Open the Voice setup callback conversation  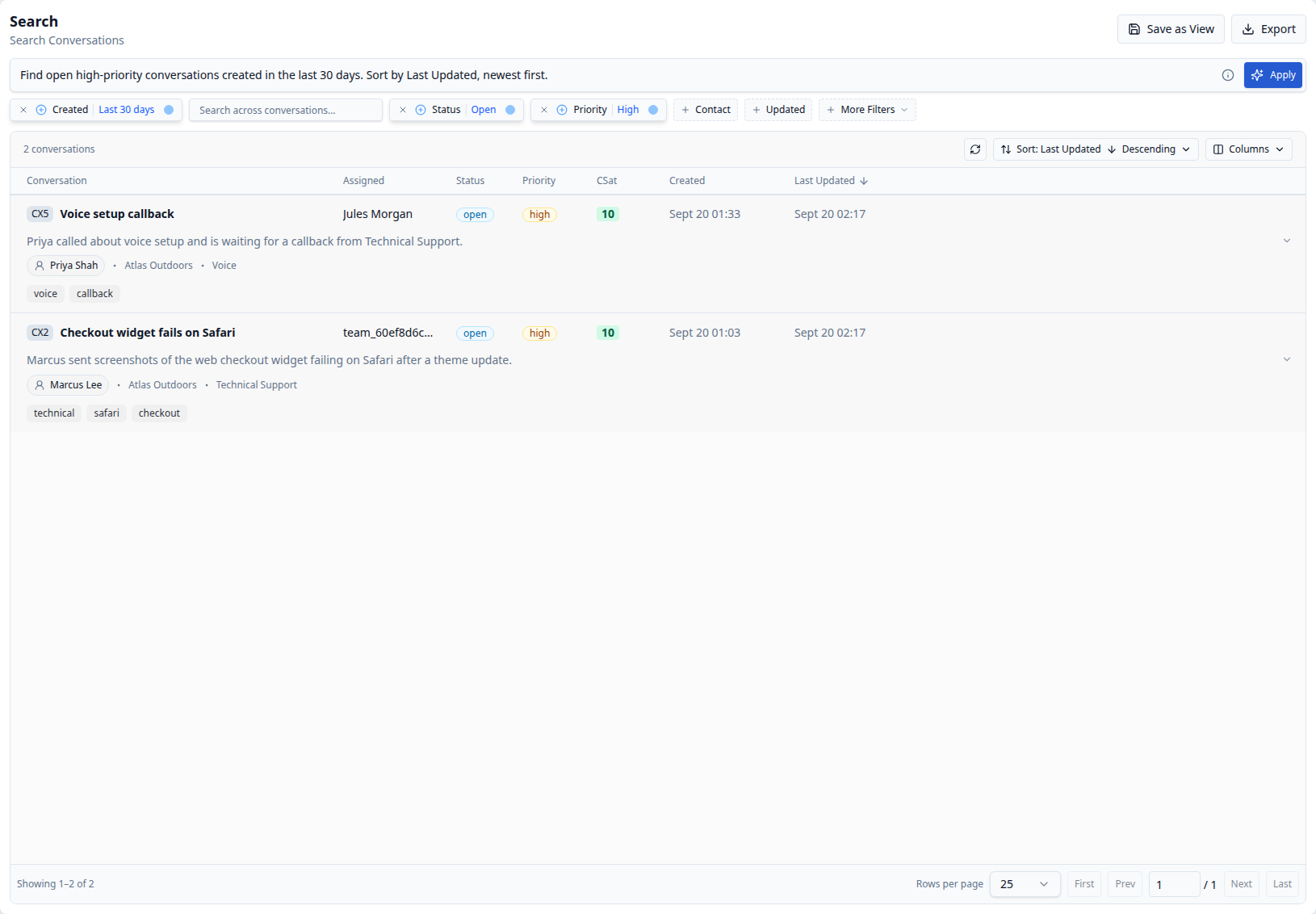coord(117,214)
